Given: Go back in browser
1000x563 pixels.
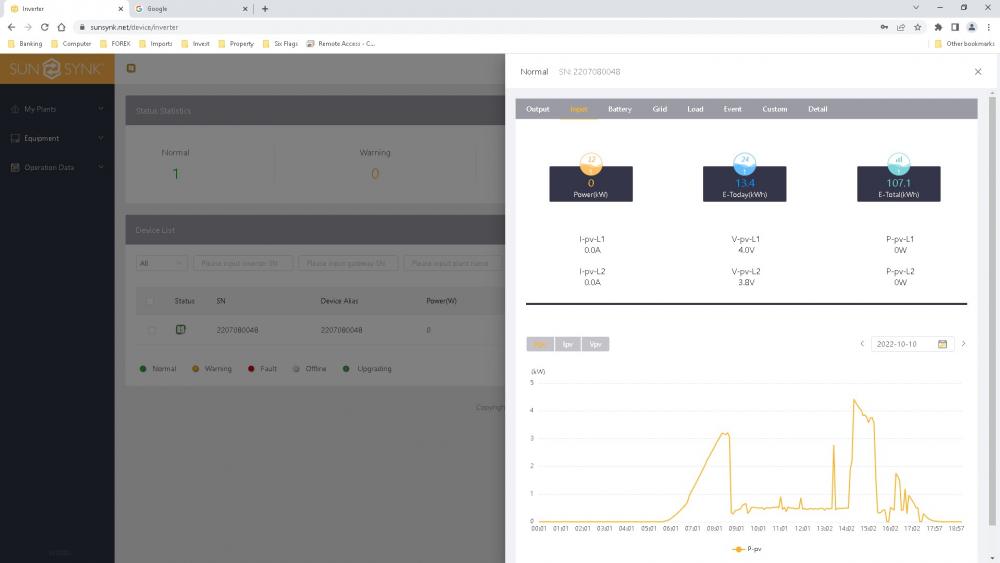Looking at the screenshot, I should (x=11, y=27).
